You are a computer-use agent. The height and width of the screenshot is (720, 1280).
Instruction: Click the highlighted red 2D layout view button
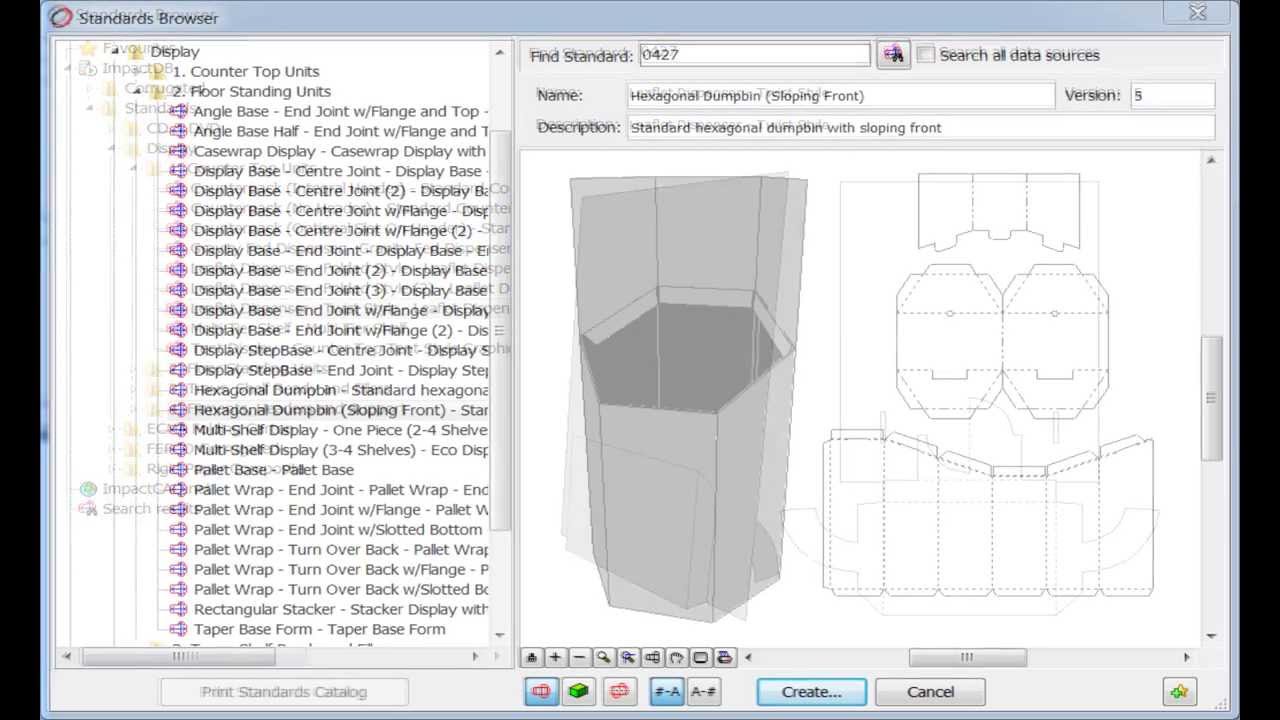pyautogui.click(x=541, y=691)
